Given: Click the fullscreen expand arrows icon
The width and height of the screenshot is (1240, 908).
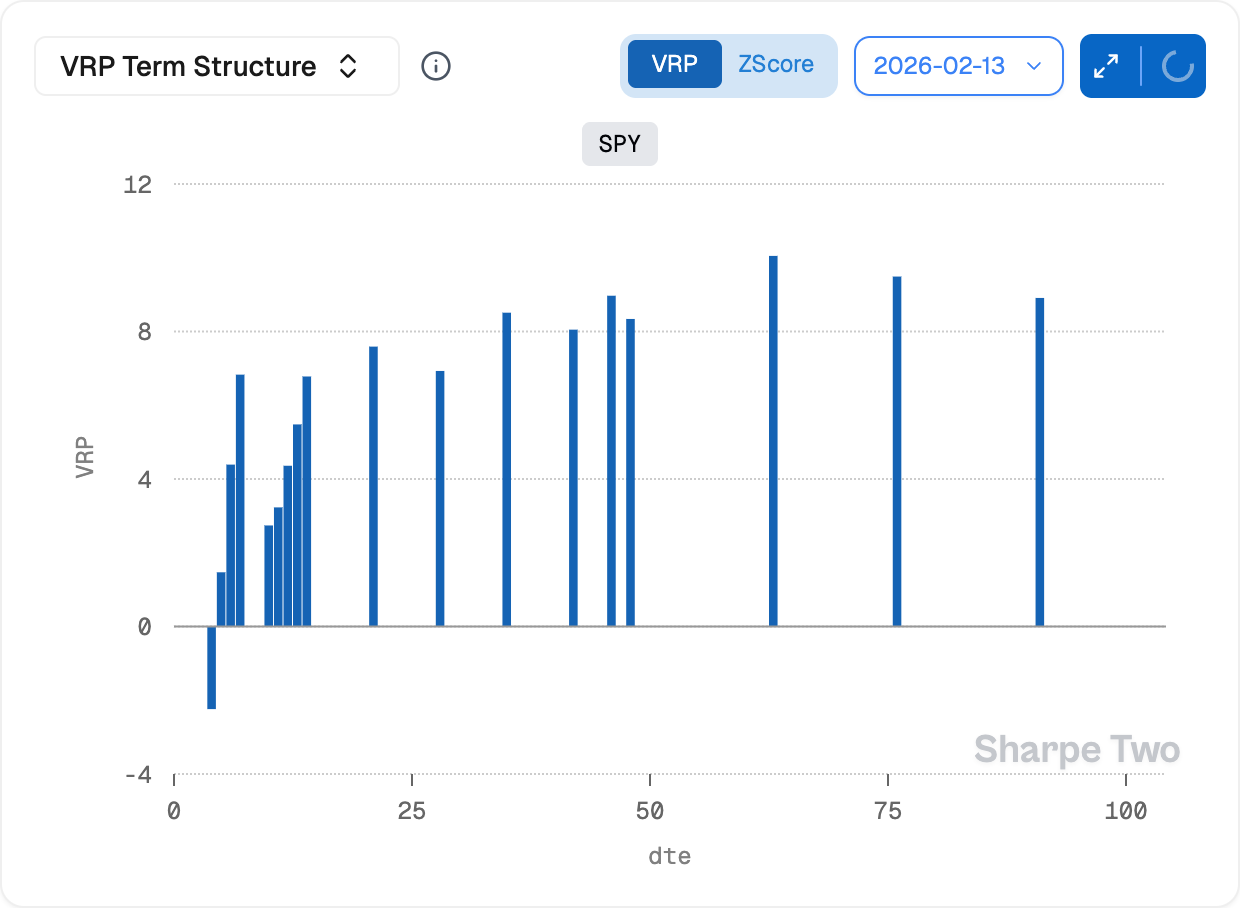Looking at the screenshot, I should 1106,66.
